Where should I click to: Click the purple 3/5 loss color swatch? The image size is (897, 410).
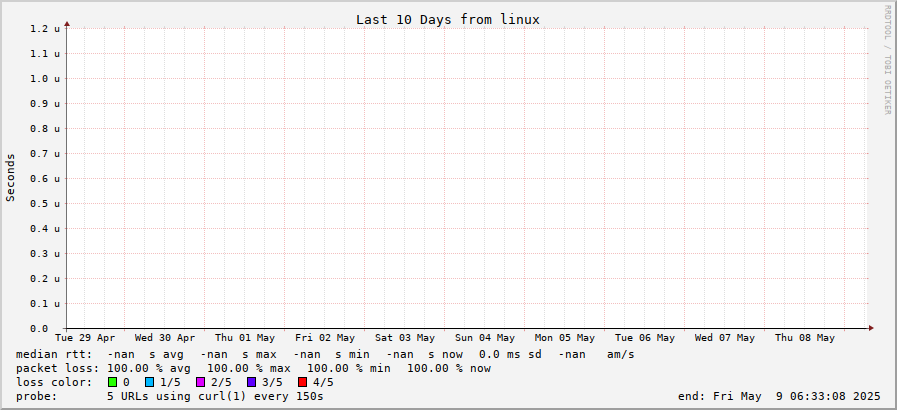(252, 383)
